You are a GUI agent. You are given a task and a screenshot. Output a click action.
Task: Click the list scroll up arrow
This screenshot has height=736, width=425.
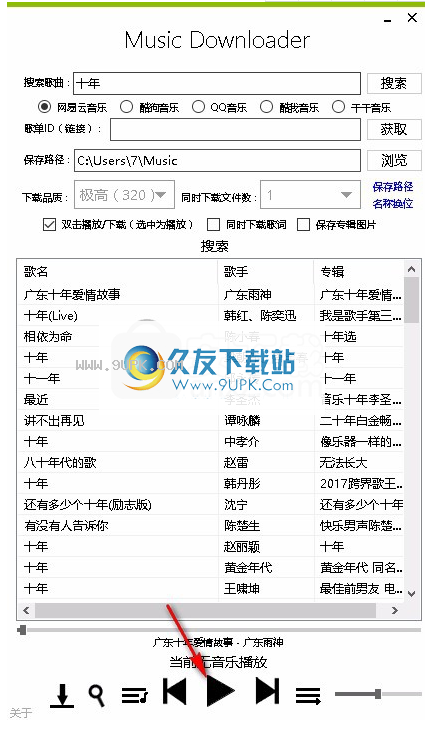point(411,269)
